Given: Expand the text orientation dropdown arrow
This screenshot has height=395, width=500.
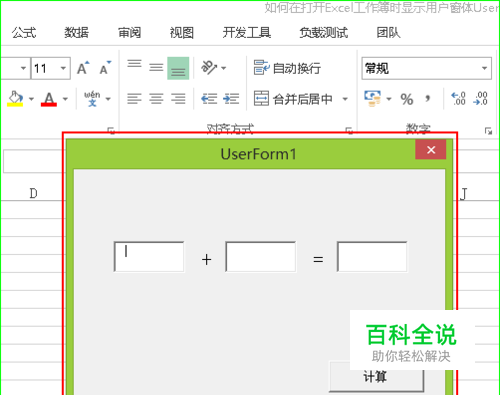Looking at the screenshot, I should point(224,68).
